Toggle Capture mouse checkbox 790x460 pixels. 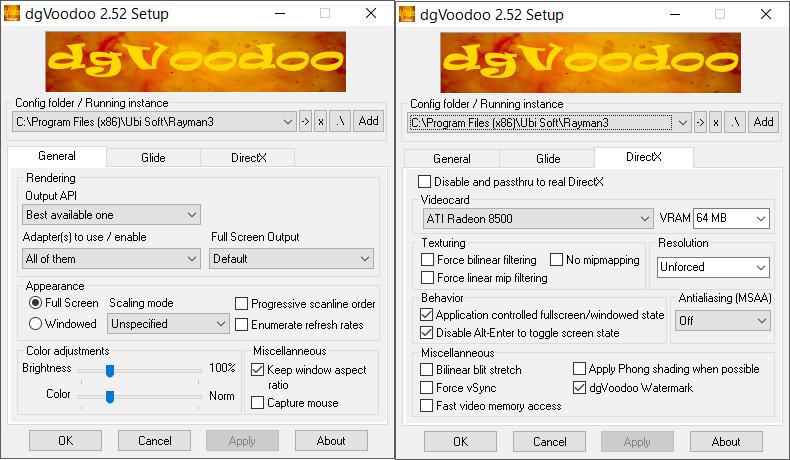[257, 403]
